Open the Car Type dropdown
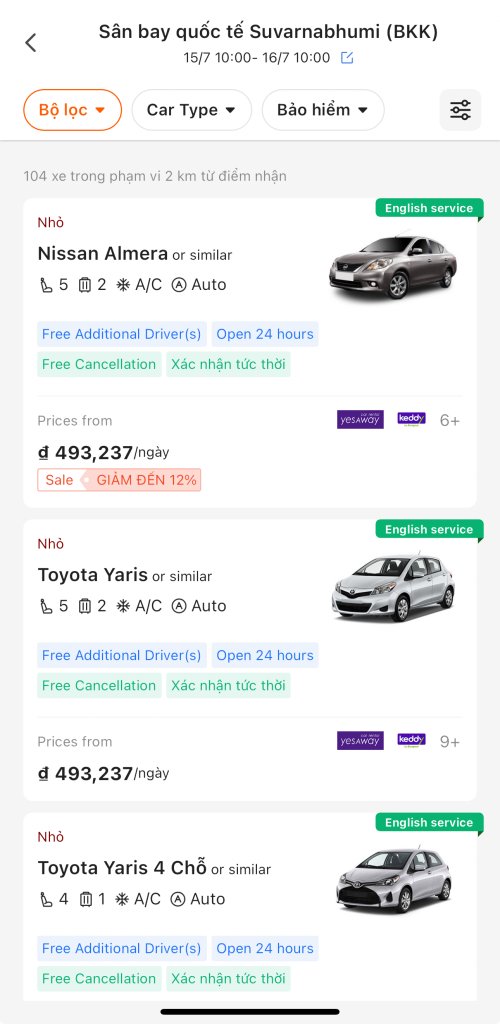The image size is (500, 1024). [191, 110]
